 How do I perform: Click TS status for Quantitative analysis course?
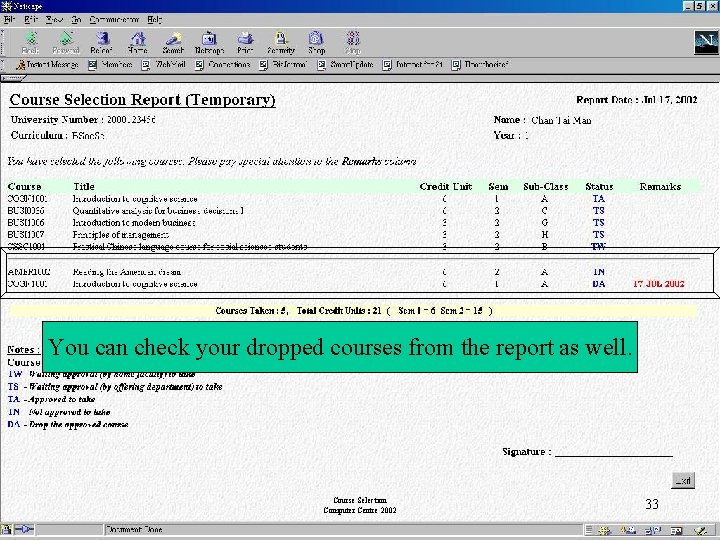click(x=598, y=211)
